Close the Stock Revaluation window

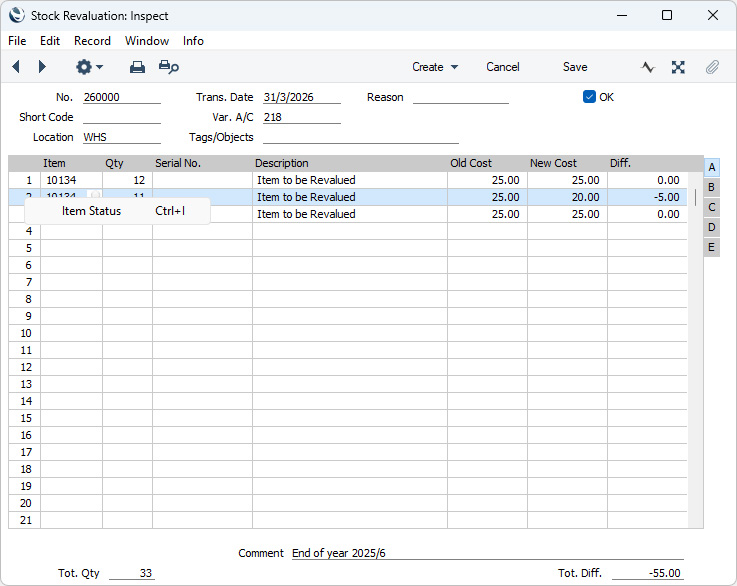(713, 16)
